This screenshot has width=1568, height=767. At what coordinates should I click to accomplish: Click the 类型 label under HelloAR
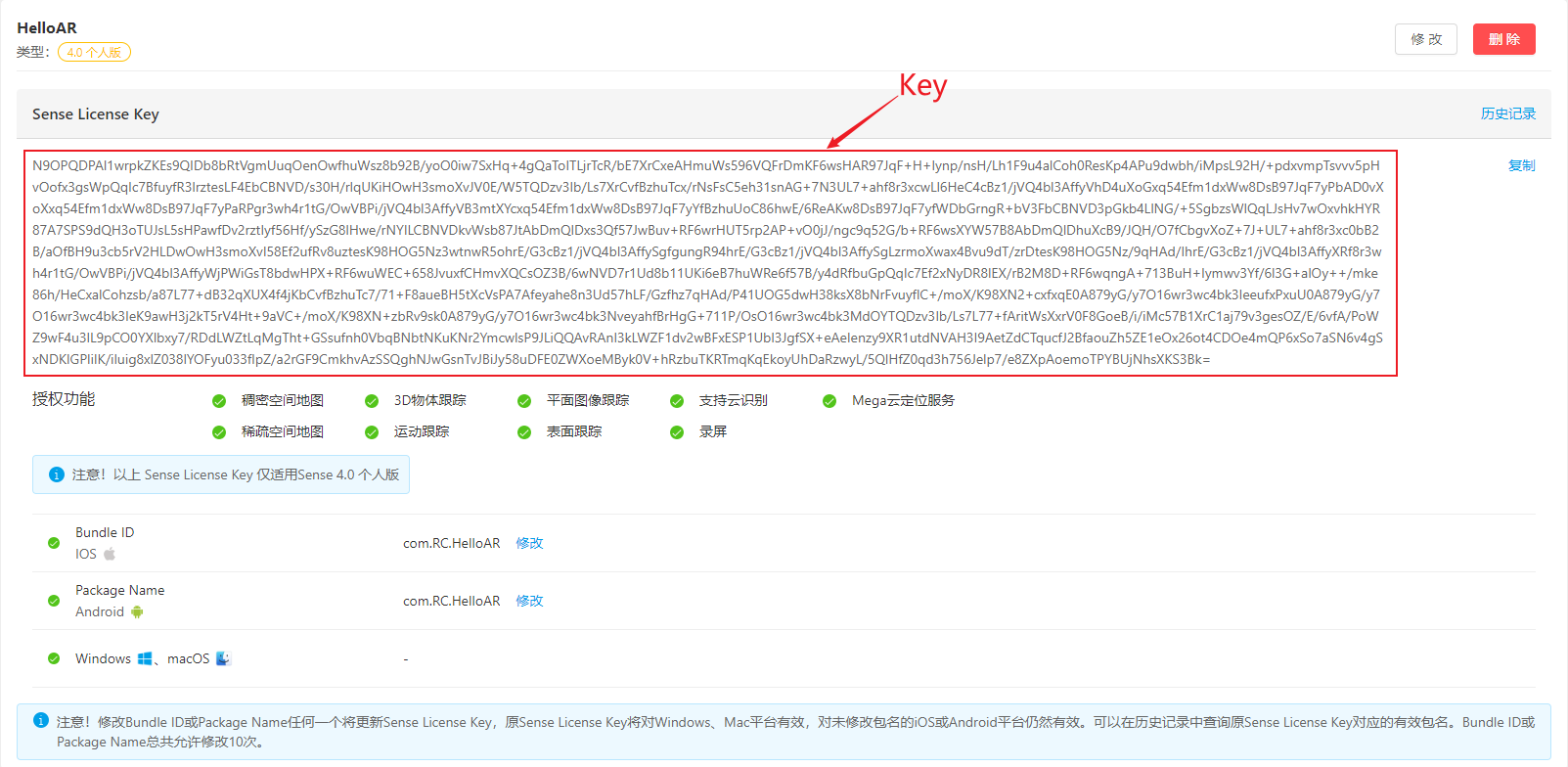coord(32,52)
